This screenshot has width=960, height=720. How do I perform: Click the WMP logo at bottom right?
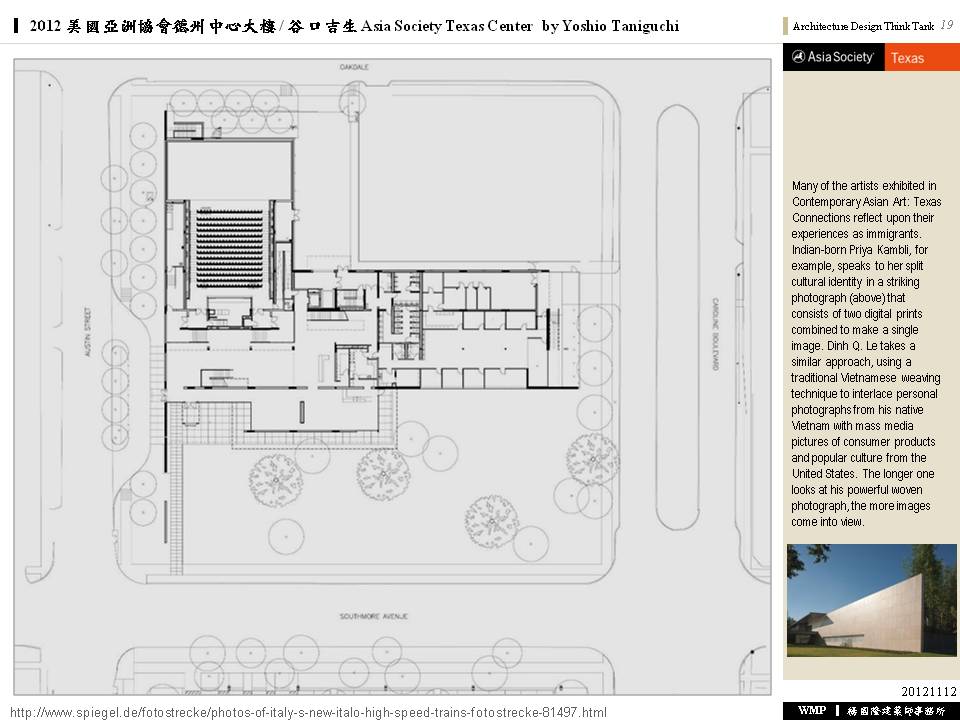point(811,710)
